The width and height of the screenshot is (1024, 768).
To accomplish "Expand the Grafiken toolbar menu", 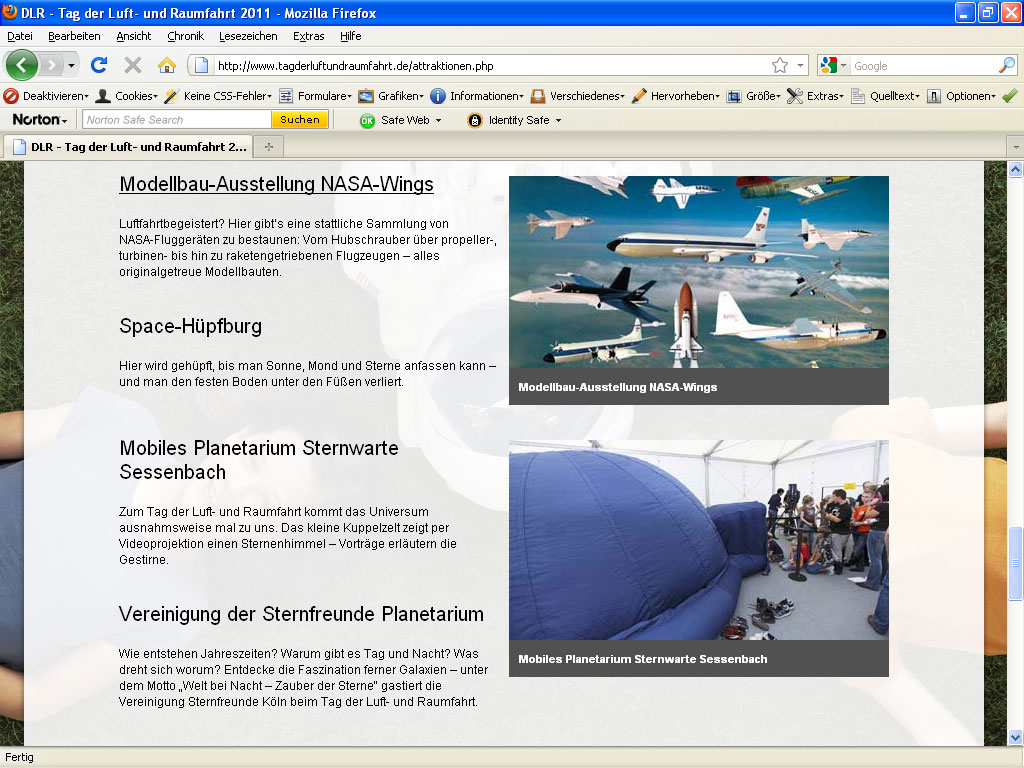I will pyautogui.click(x=391, y=96).
